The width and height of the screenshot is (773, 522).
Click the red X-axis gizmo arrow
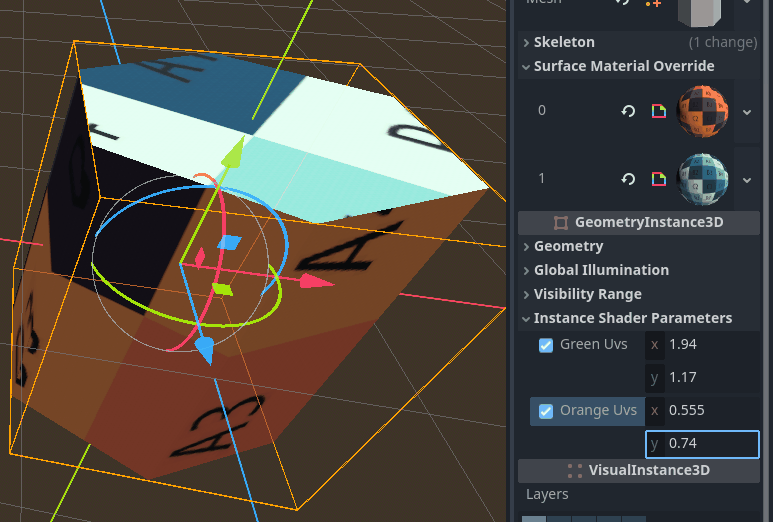[318, 282]
